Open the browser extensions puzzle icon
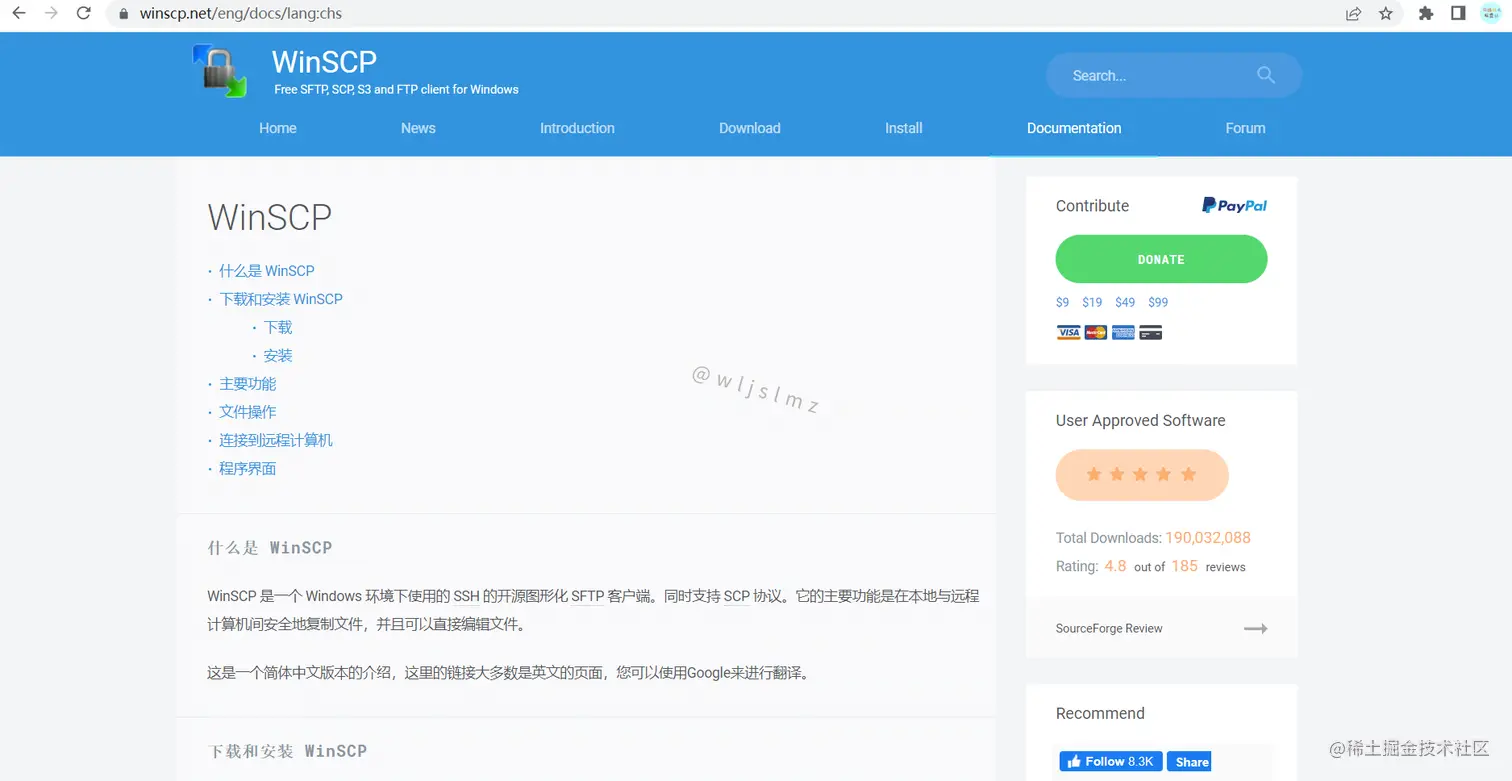 (1425, 14)
